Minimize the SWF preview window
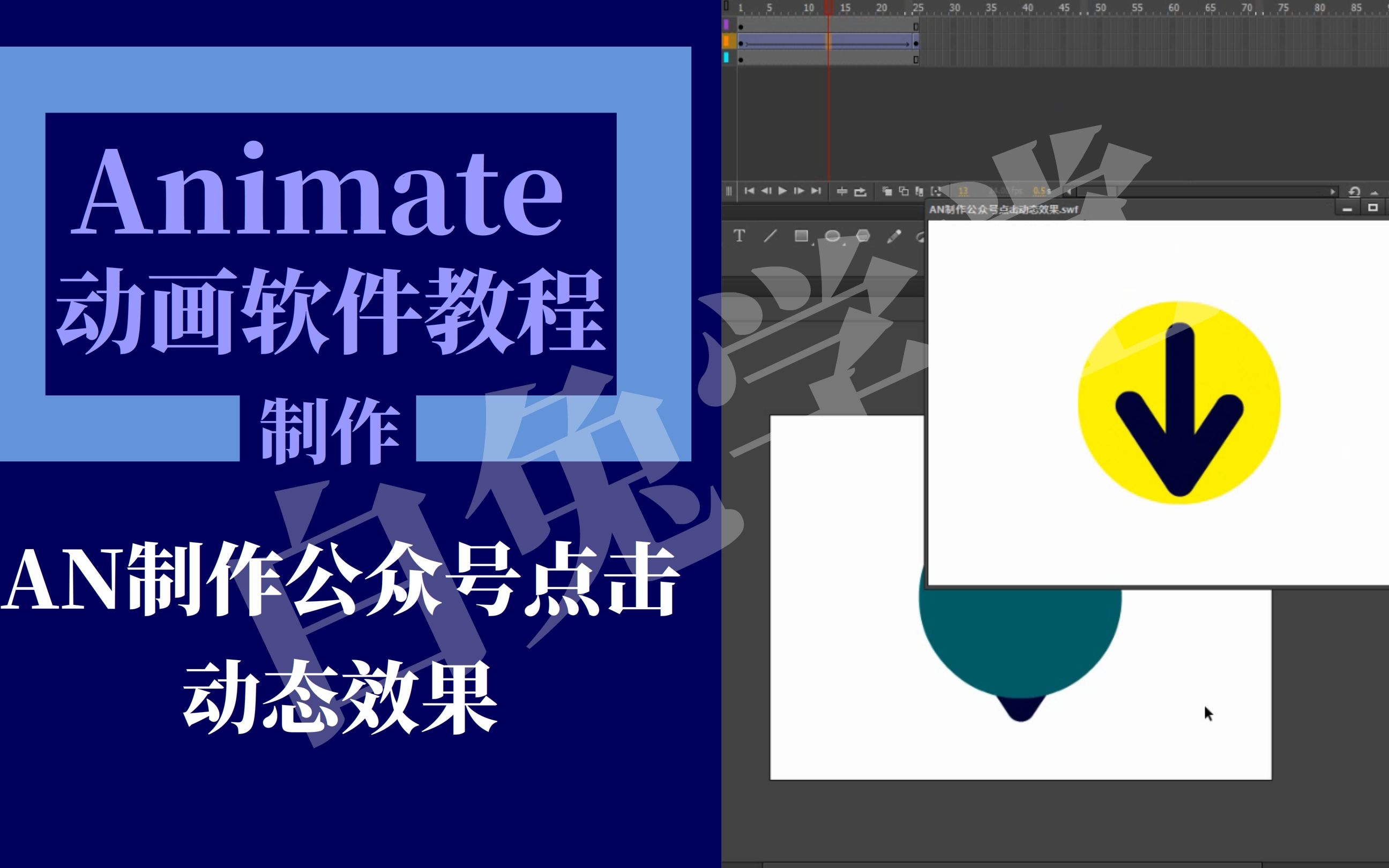The height and width of the screenshot is (868, 1389). (x=1347, y=208)
